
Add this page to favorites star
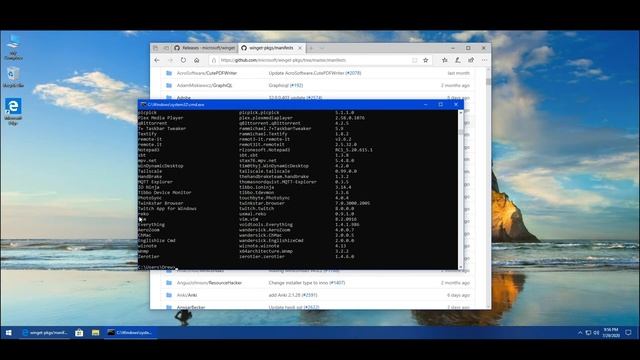point(426,60)
